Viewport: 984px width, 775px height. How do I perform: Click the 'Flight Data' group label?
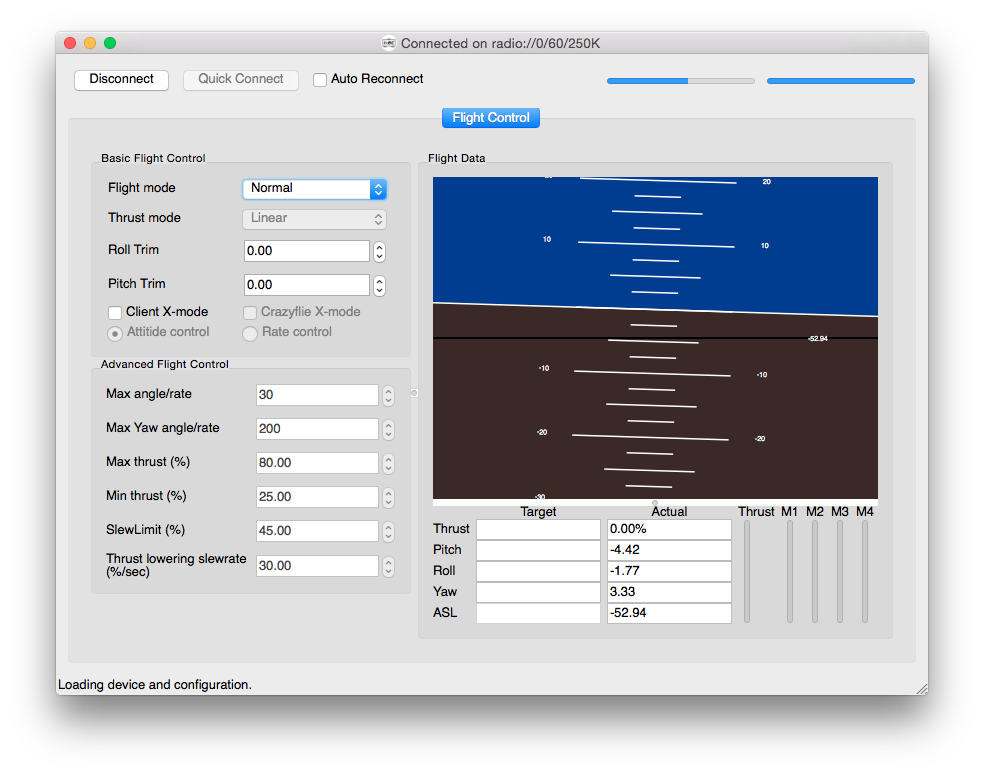(x=456, y=158)
